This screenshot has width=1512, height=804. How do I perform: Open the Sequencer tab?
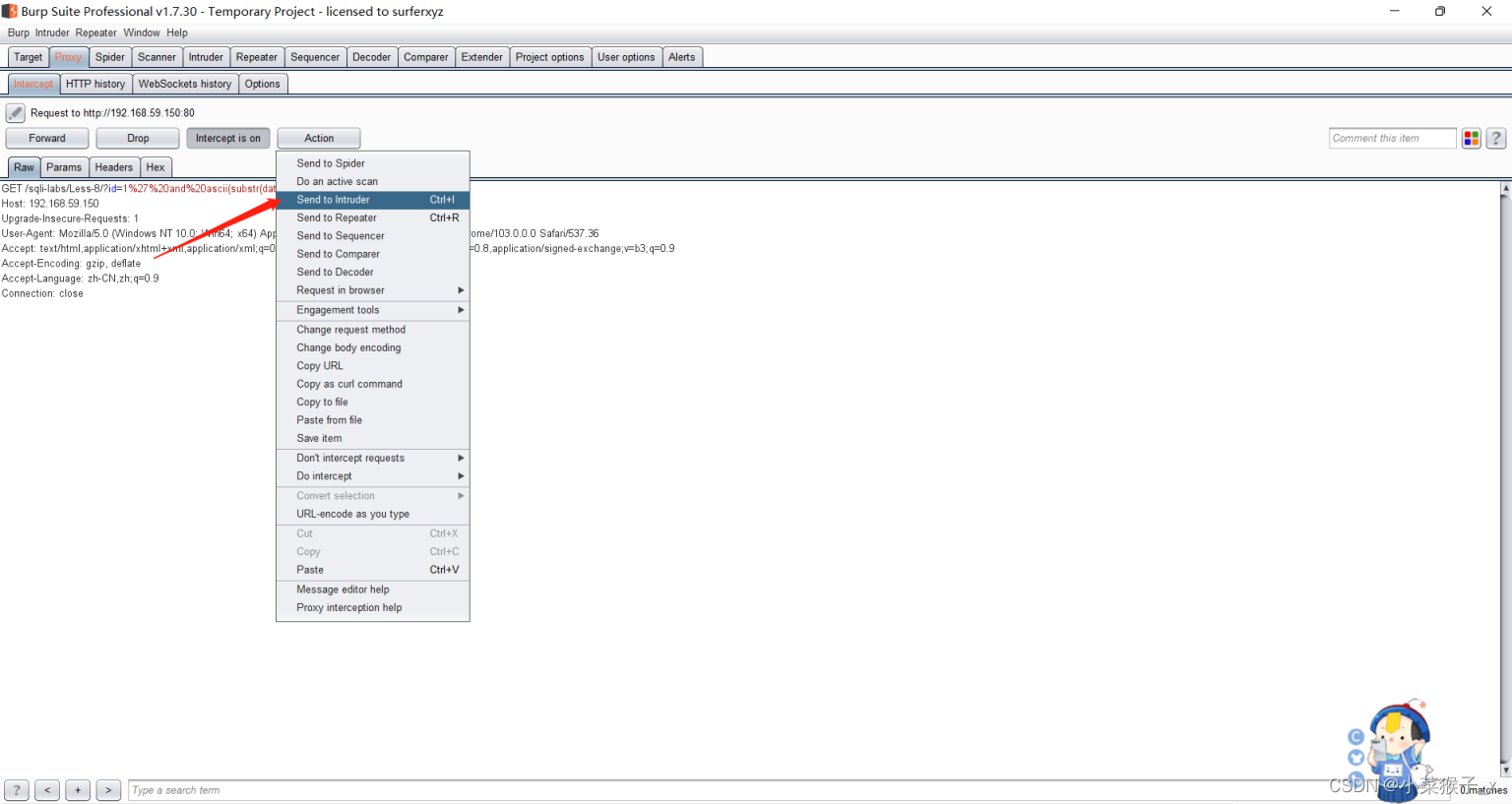315,57
